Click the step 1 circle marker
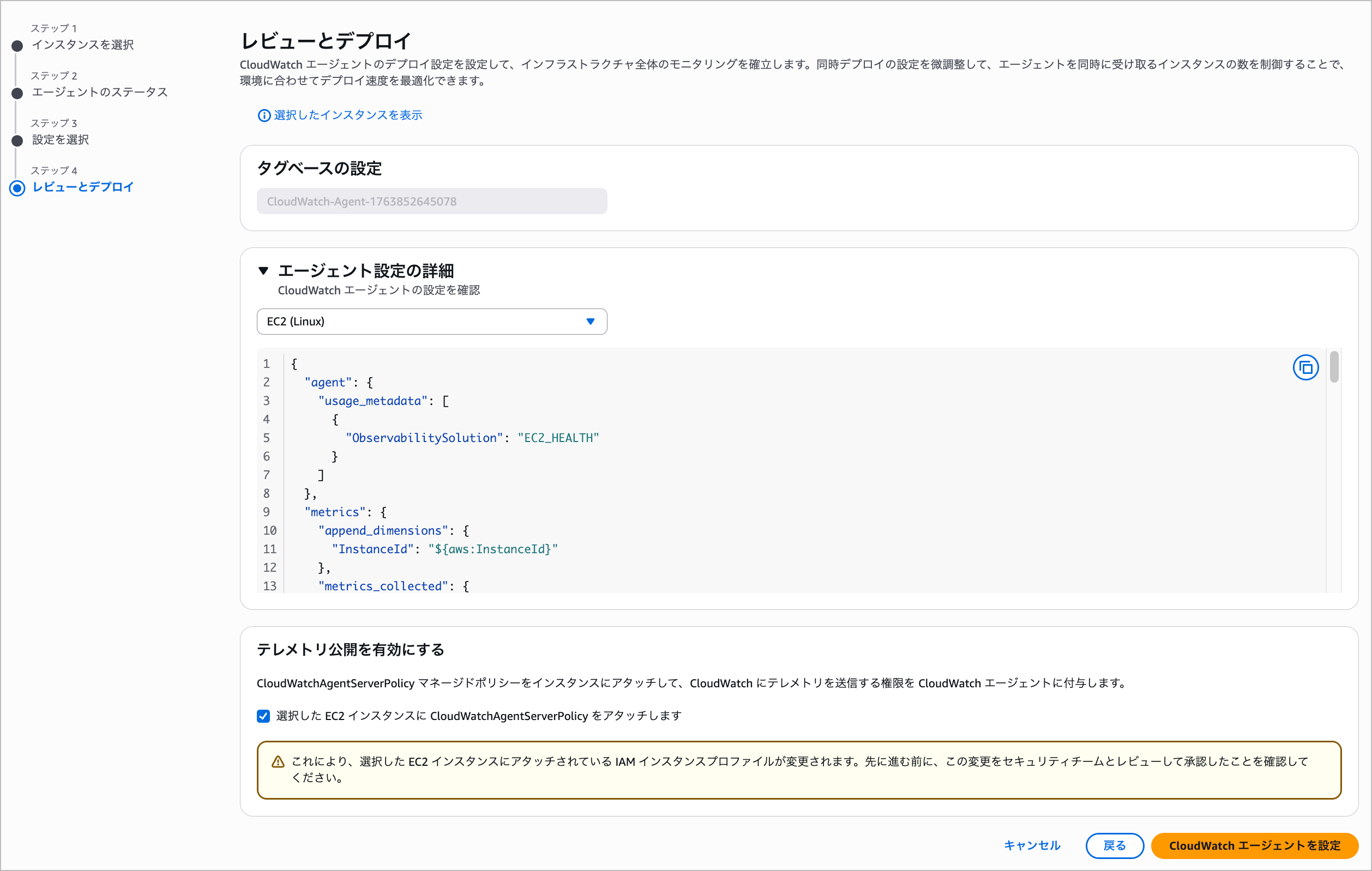Screen dimensions: 1372x871 coord(17,46)
